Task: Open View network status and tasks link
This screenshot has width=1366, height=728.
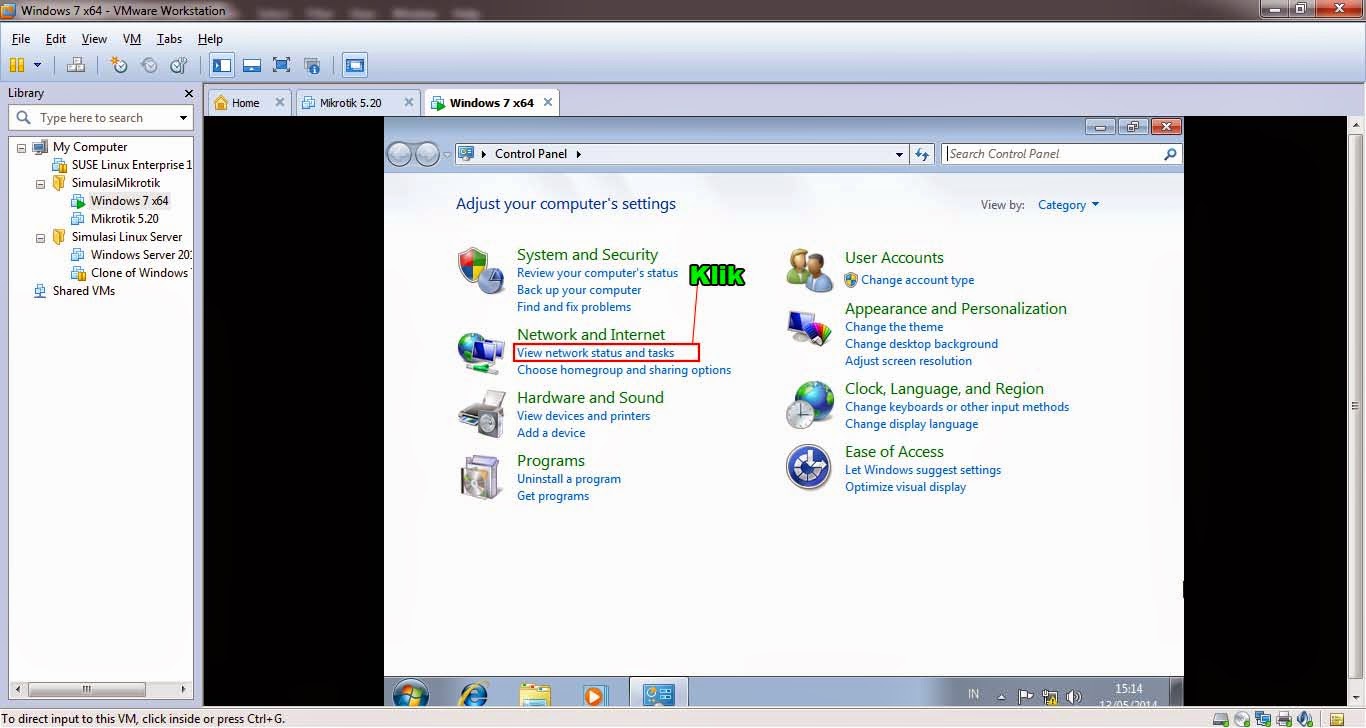Action: click(595, 353)
